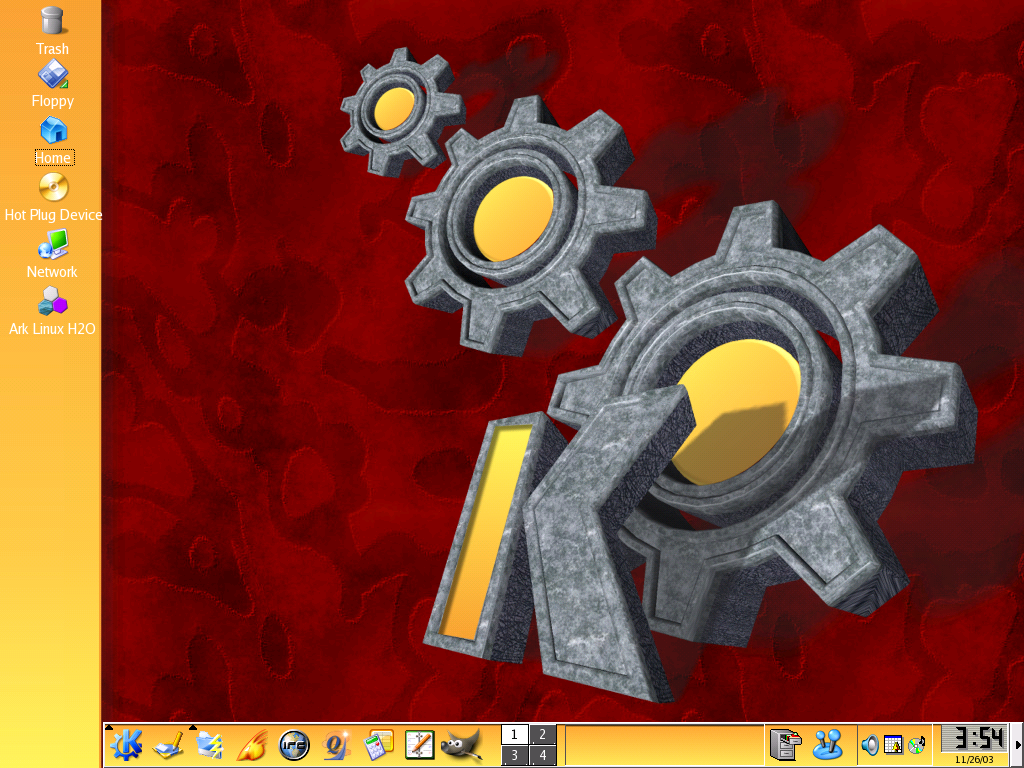
Task: Launch GIMP from the Wilber icon
Action: [x=462, y=745]
